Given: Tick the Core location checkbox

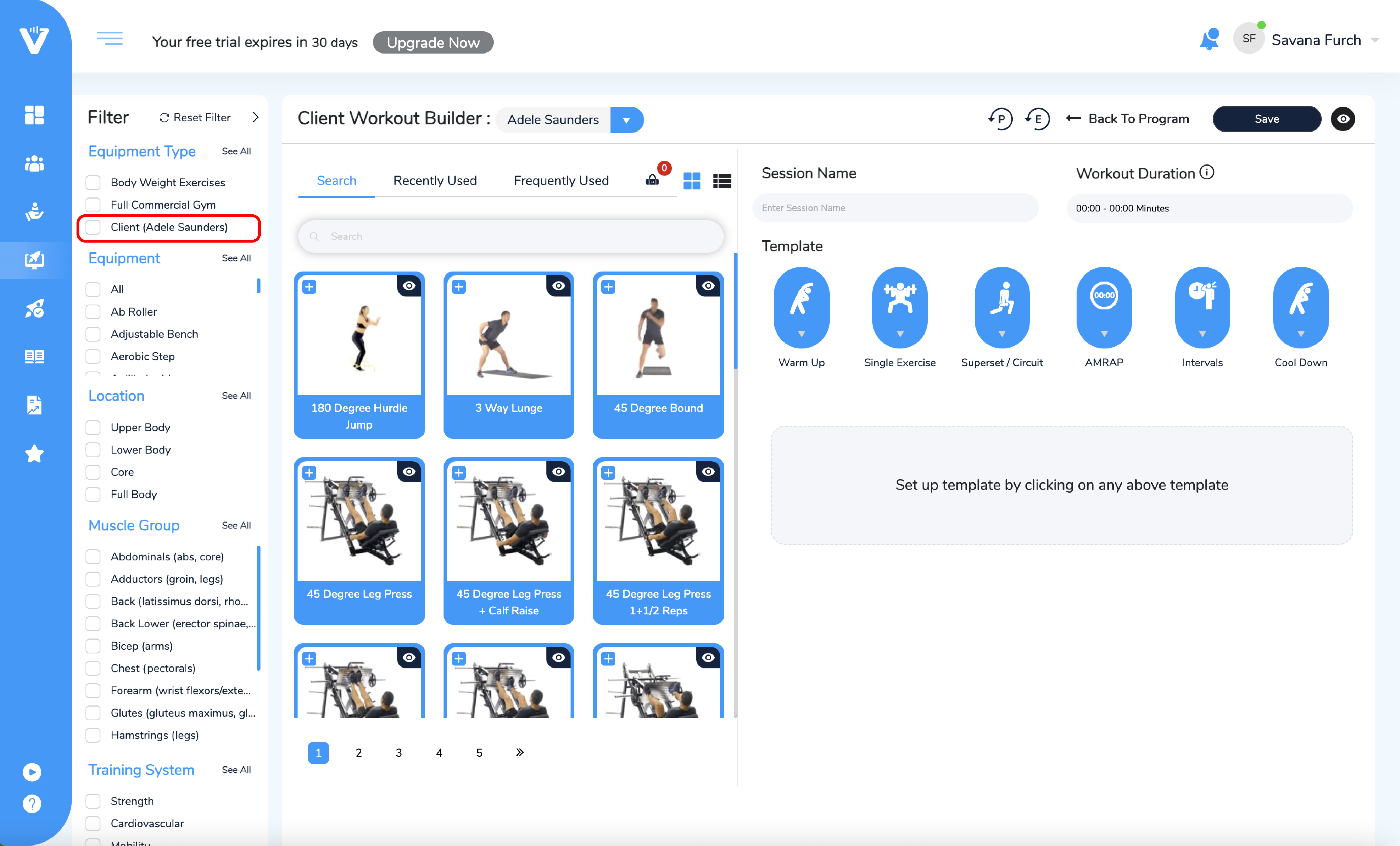Looking at the screenshot, I should coord(93,472).
